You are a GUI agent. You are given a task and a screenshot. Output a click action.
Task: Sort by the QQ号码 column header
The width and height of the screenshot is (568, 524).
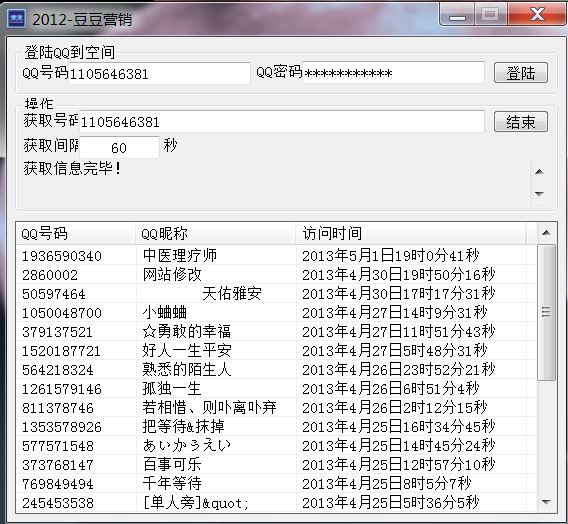coord(75,234)
